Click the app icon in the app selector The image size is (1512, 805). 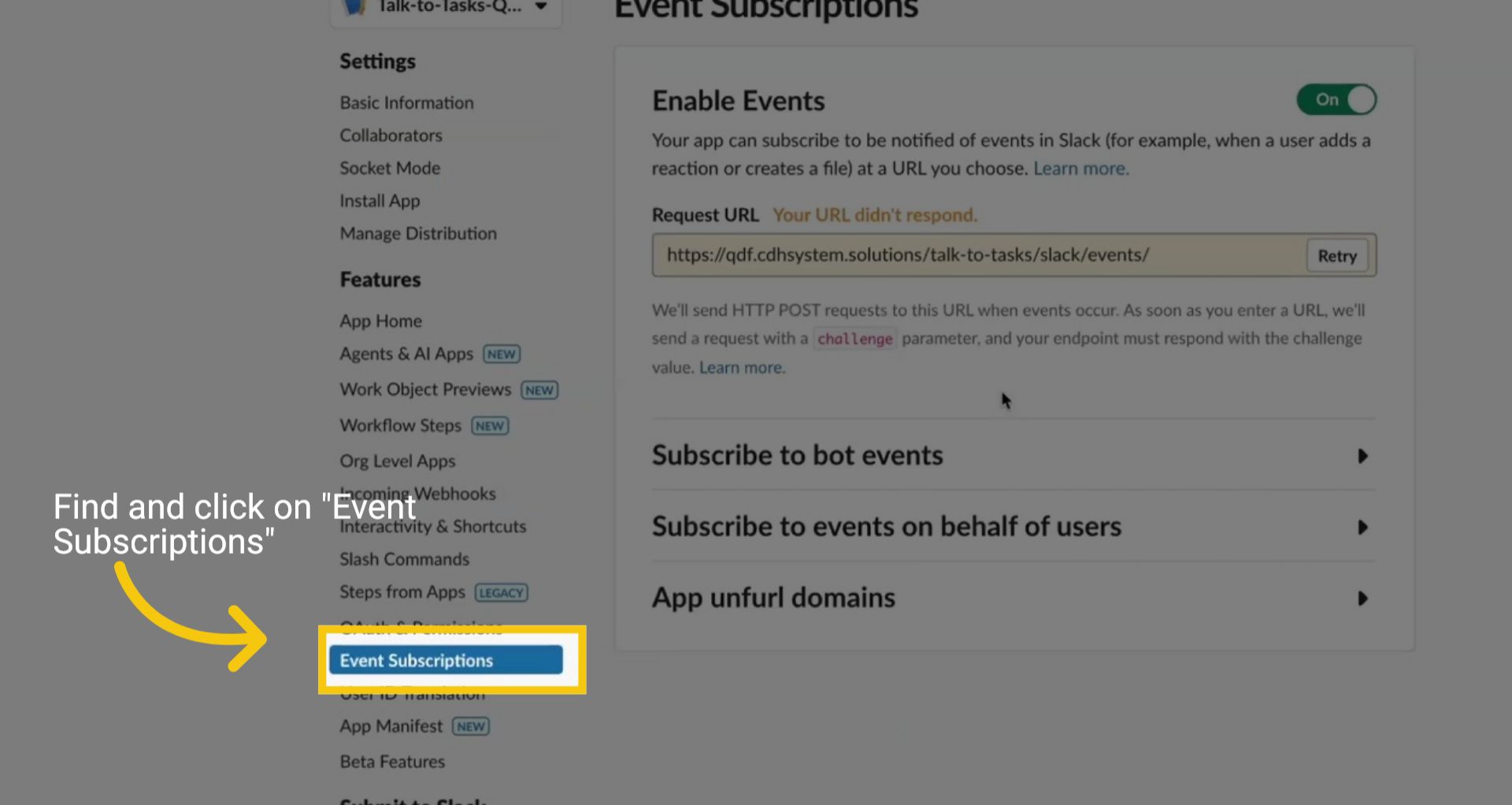[355, 6]
